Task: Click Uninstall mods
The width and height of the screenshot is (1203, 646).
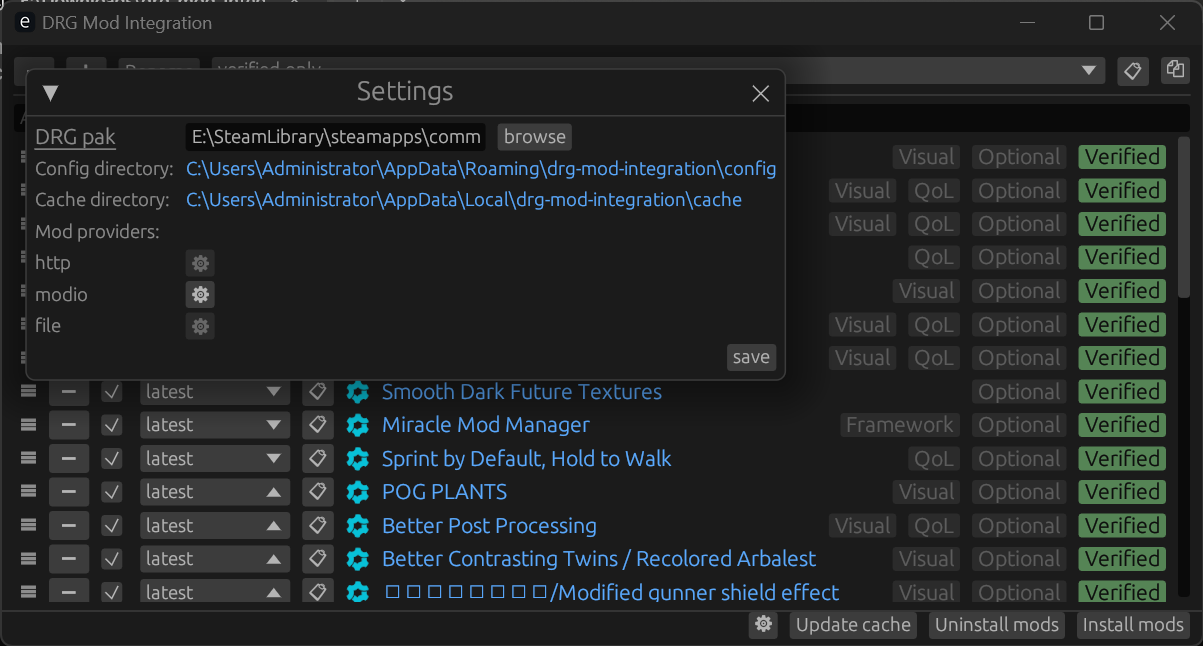Action: 997,625
